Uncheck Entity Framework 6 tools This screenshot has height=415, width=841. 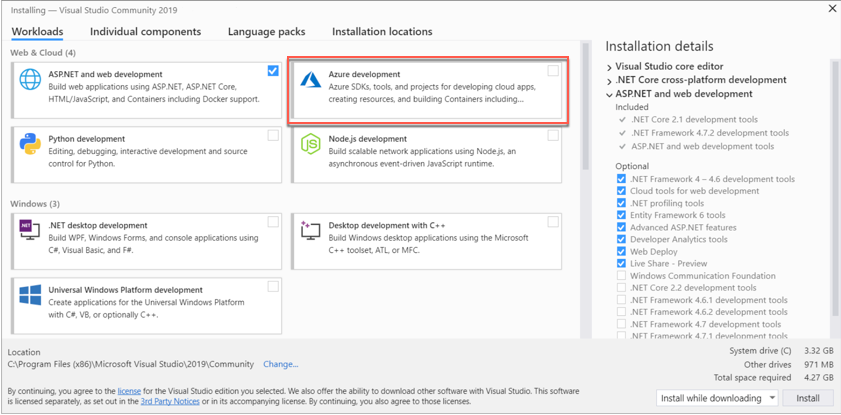(621, 215)
